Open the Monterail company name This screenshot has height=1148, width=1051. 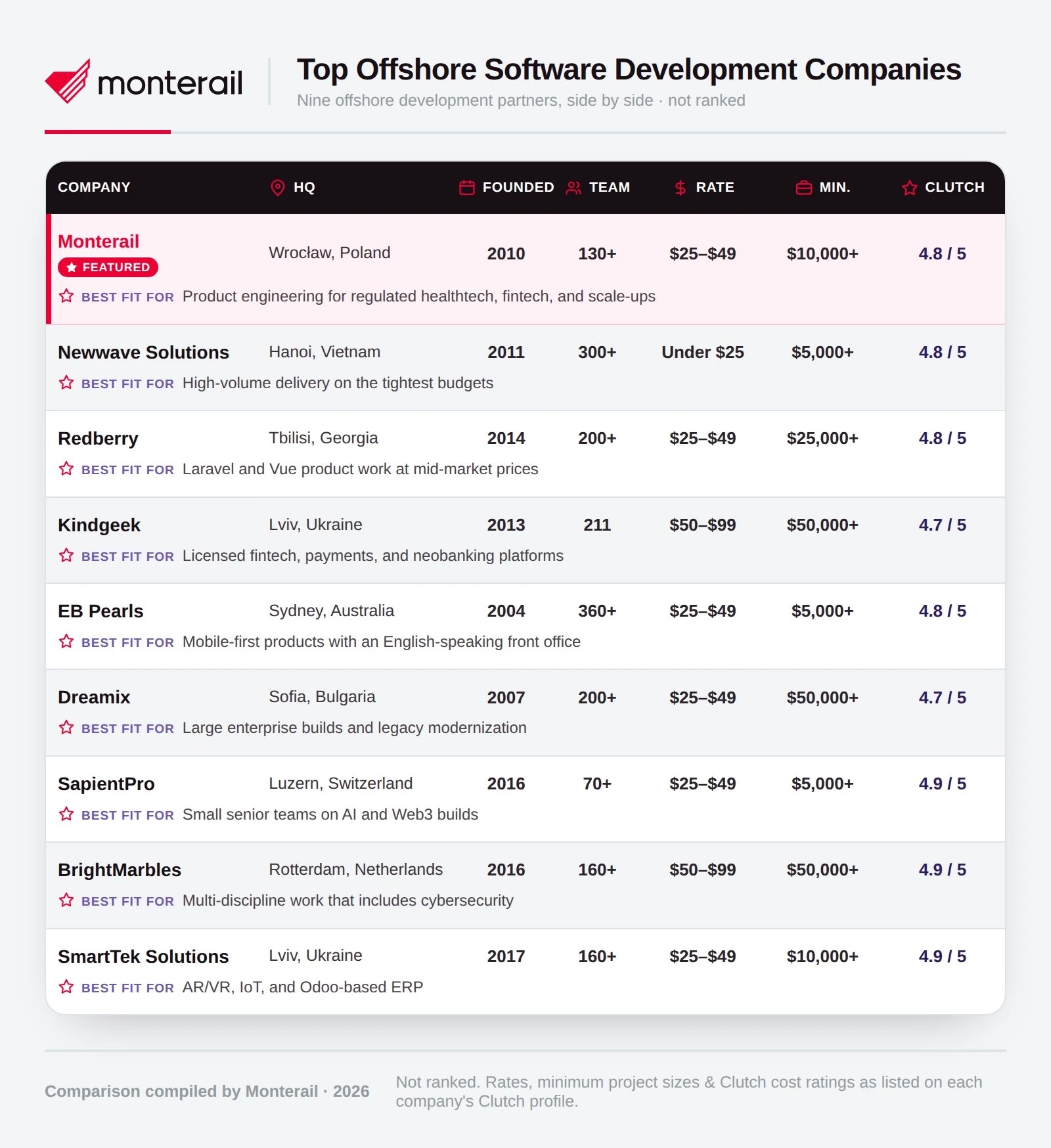coord(99,242)
